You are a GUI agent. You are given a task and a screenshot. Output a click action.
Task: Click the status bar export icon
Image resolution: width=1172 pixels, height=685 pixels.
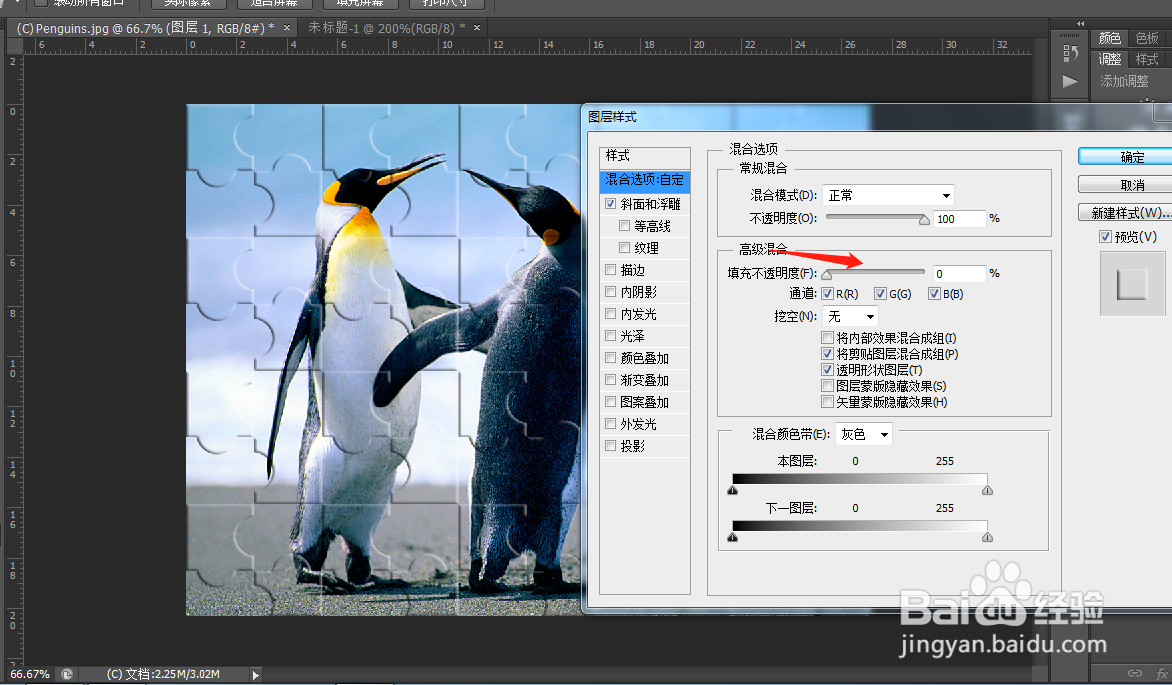pos(67,674)
